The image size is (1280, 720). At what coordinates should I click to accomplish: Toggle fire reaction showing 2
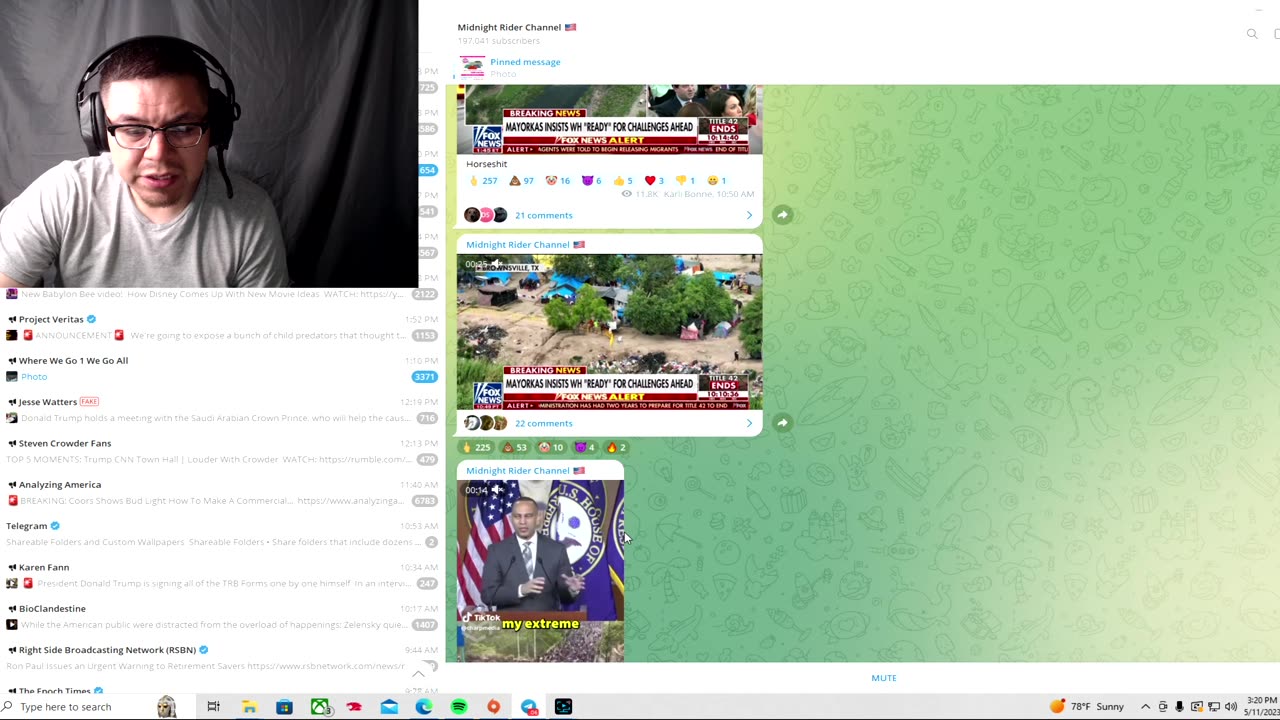[x=616, y=448]
